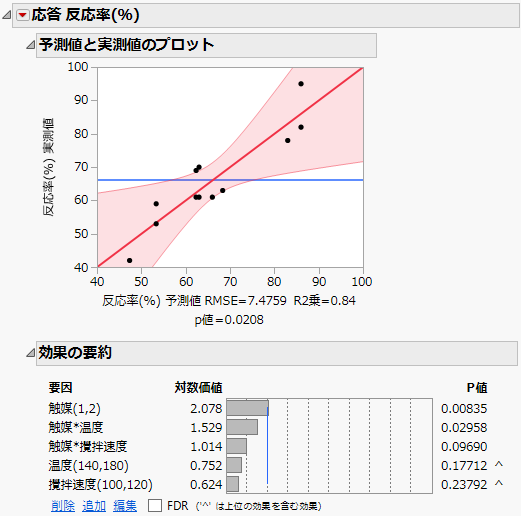The width and height of the screenshot is (521, 516).
Task: Click the P値 column header
Action: 477,388
